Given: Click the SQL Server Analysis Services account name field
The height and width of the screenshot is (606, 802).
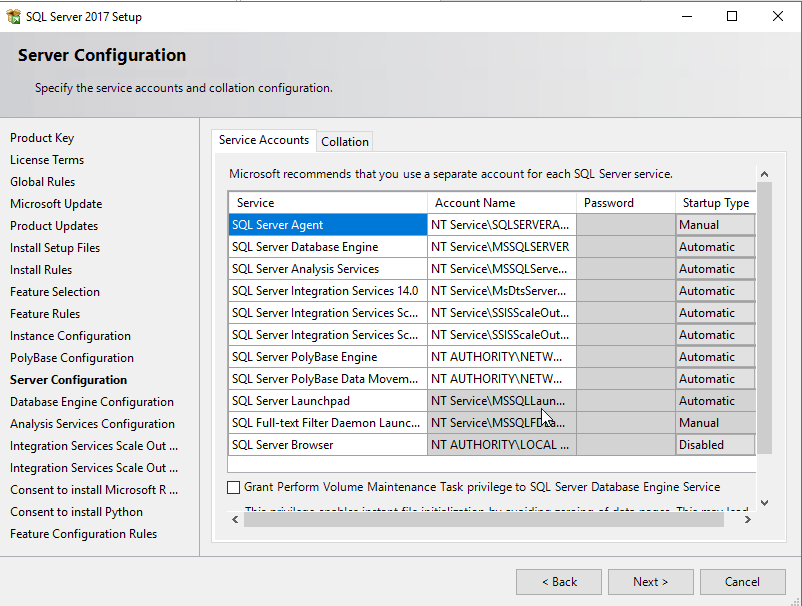Looking at the screenshot, I should coord(501,269).
